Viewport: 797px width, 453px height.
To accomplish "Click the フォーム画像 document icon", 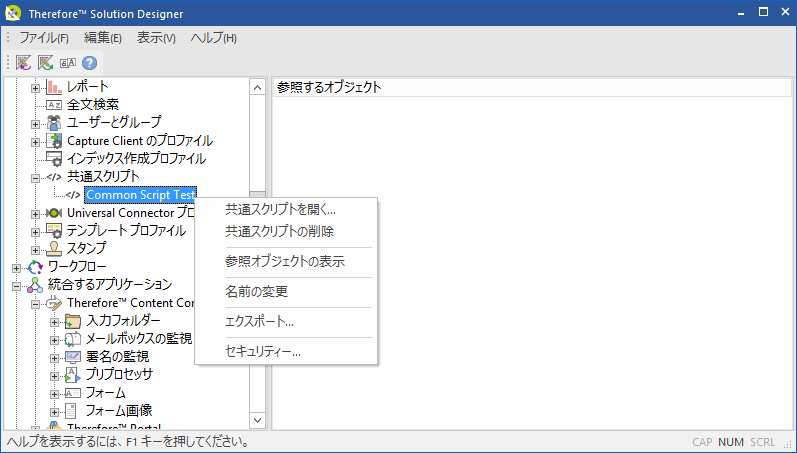I will coord(72,411).
